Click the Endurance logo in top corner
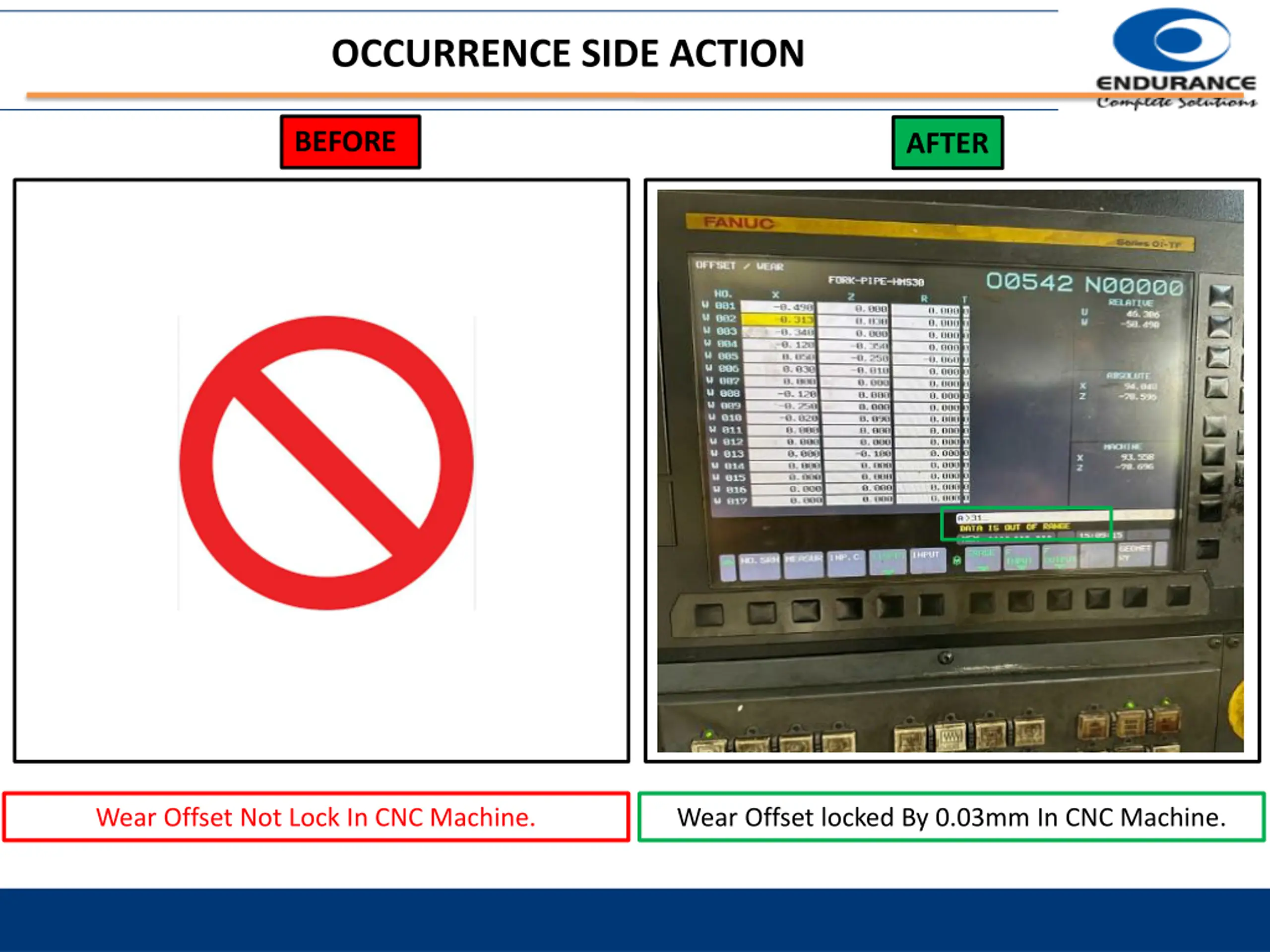Screen dimensions: 1270x952 (1175, 58)
